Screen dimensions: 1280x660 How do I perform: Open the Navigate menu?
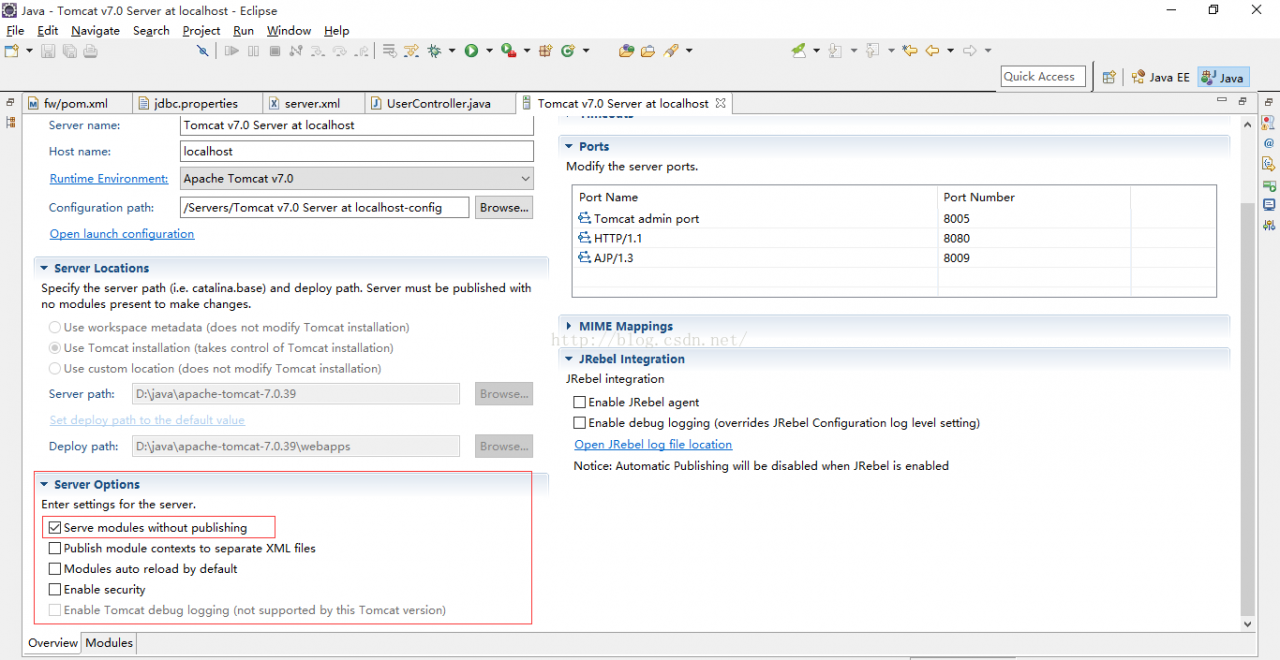(x=95, y=31)
